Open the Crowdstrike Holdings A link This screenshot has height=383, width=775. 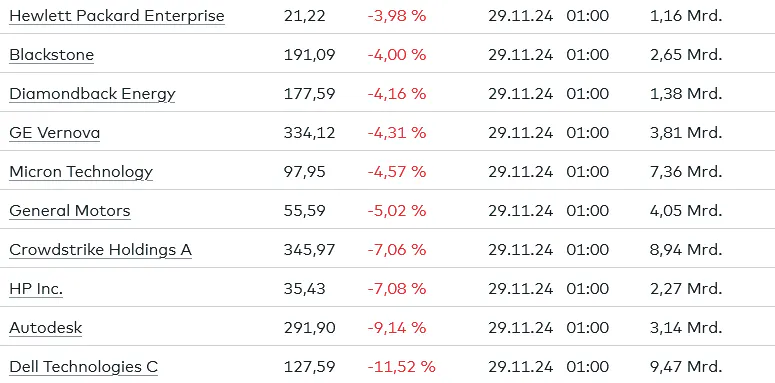100,250
